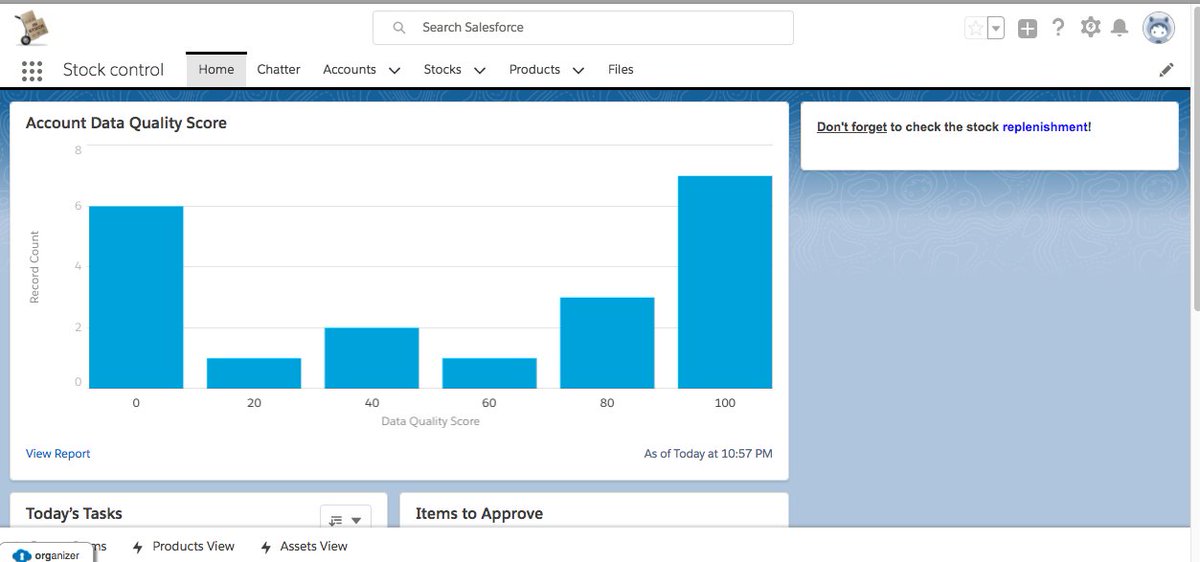Screen dimensions: 1200x562
Task: Click the Assets View lightning bolt icon
Action: tap(265, 547)
